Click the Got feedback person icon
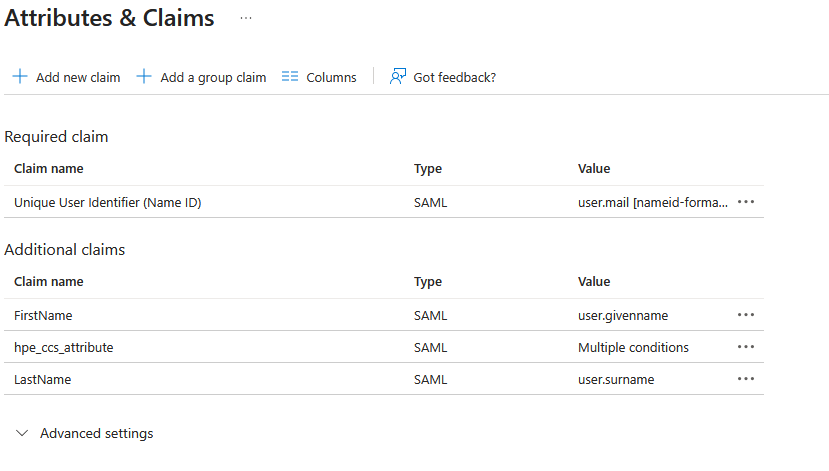The image size is (829, 471). click(398, 77)
